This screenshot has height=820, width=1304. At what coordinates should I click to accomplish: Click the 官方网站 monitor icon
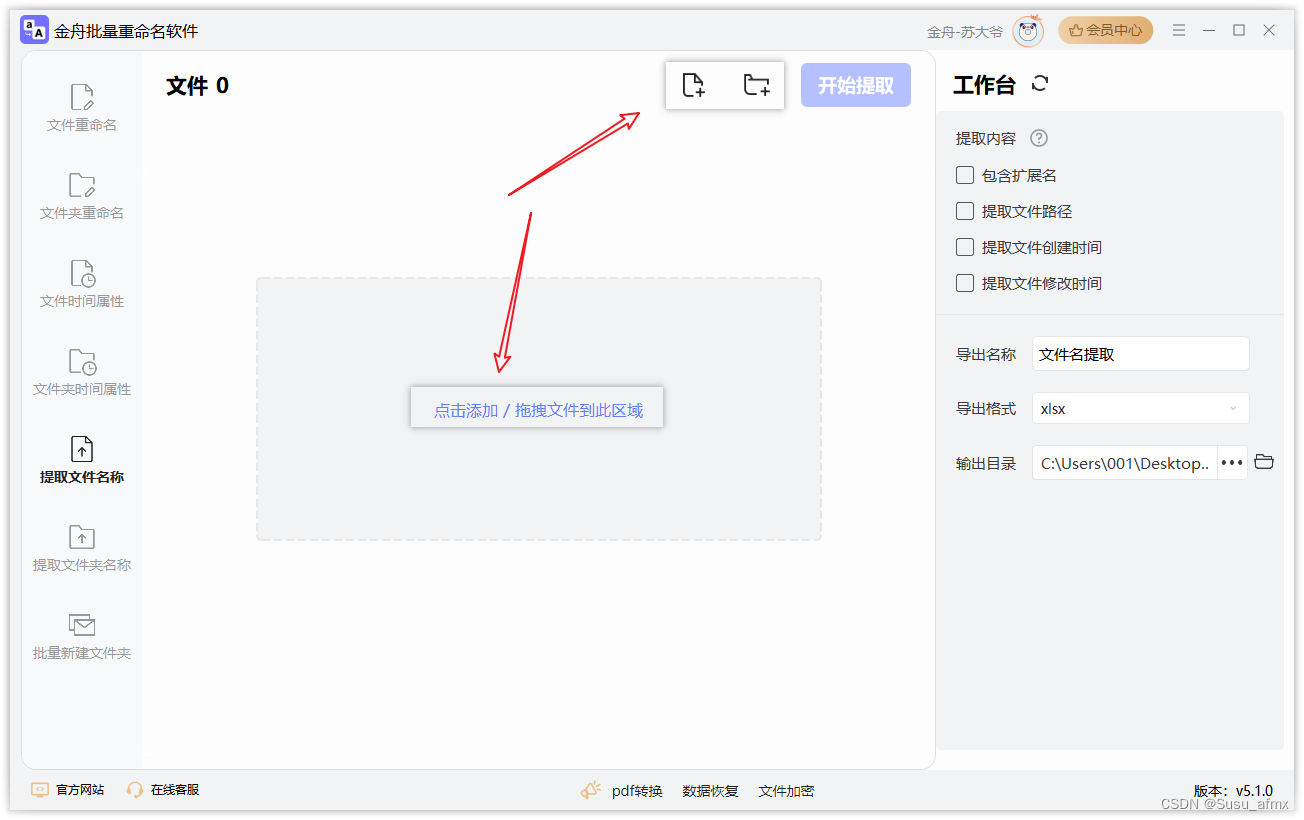point(40,790)
